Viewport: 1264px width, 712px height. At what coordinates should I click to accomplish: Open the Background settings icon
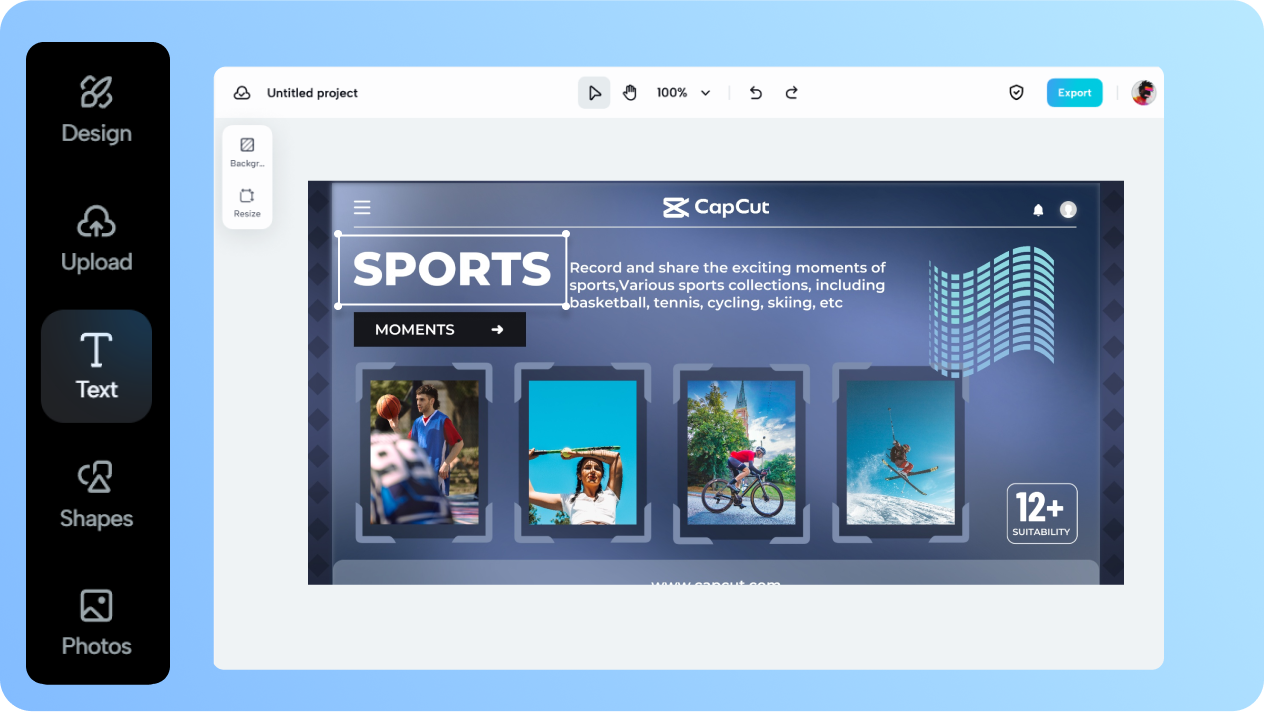[x=246, y=145]
